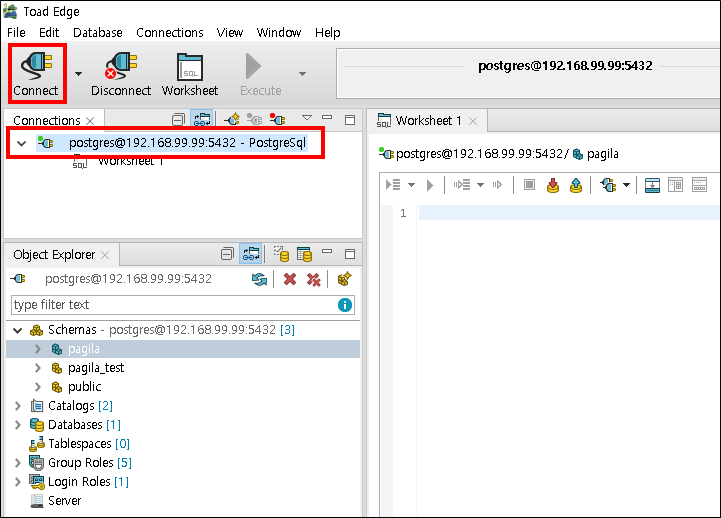Screen dimensions: 721x518
Task: Click table database icon in Object Explorer header
Action: (304, 254)
